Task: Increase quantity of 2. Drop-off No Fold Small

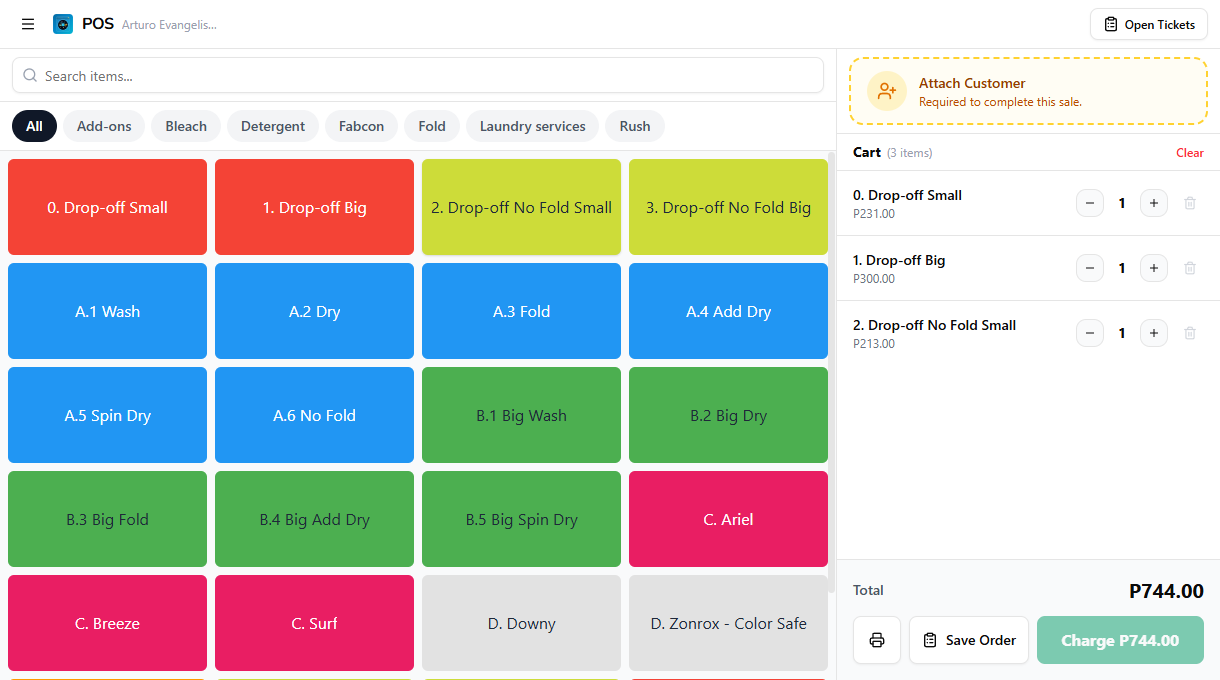Action: 1154,333
